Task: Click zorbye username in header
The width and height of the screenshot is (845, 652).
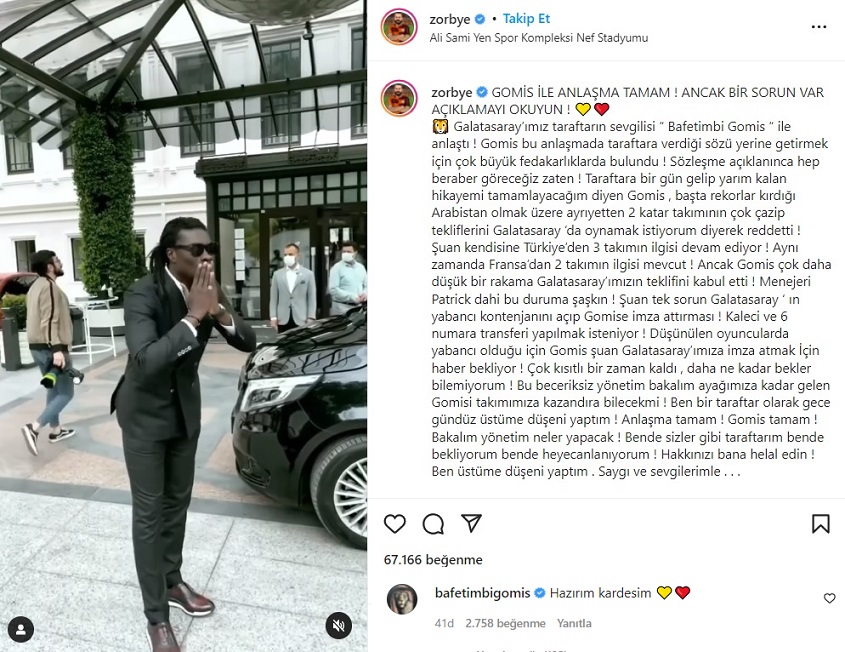Action: [450, 19]
